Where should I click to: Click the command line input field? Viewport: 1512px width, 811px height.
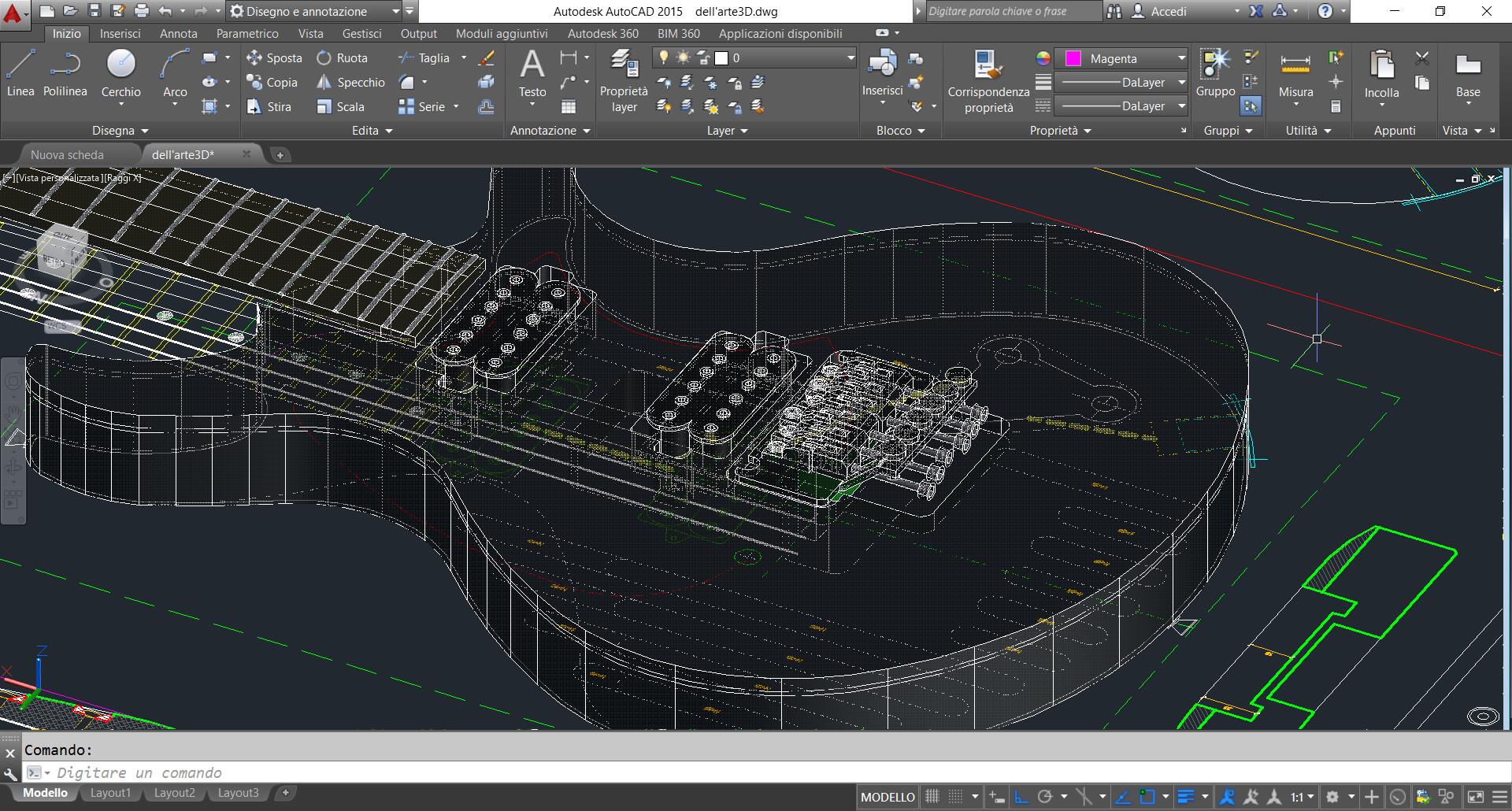click(394, 772)
